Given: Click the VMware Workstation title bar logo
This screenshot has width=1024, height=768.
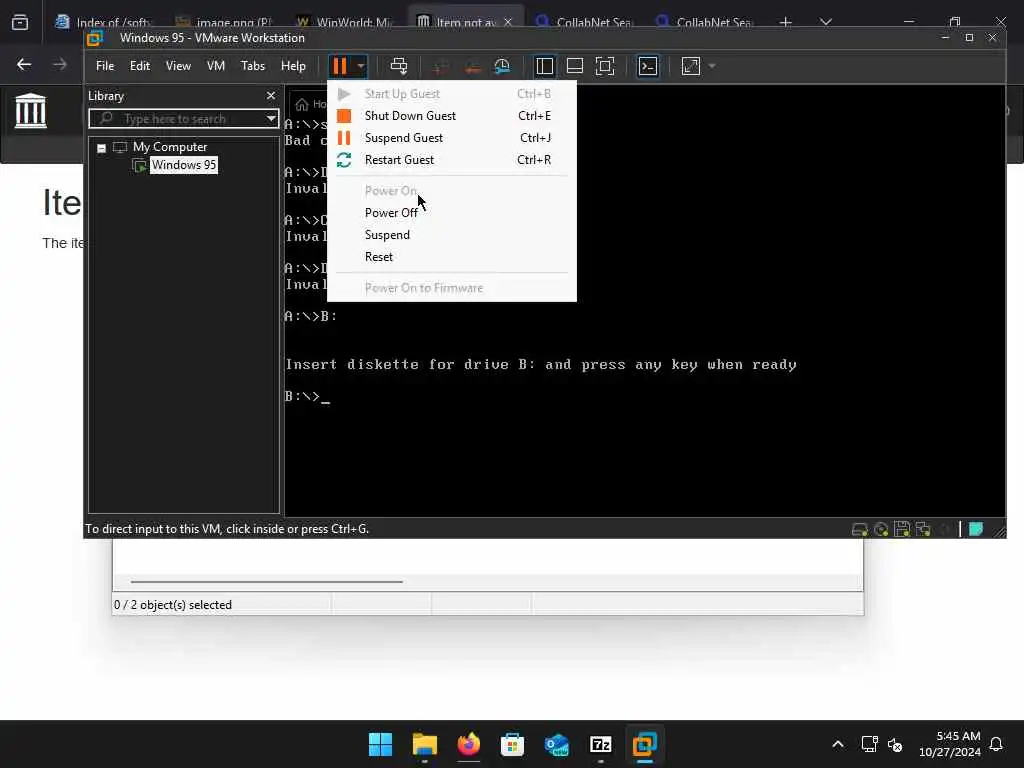Looking at the screenshot, I should [x=95, y=38].
